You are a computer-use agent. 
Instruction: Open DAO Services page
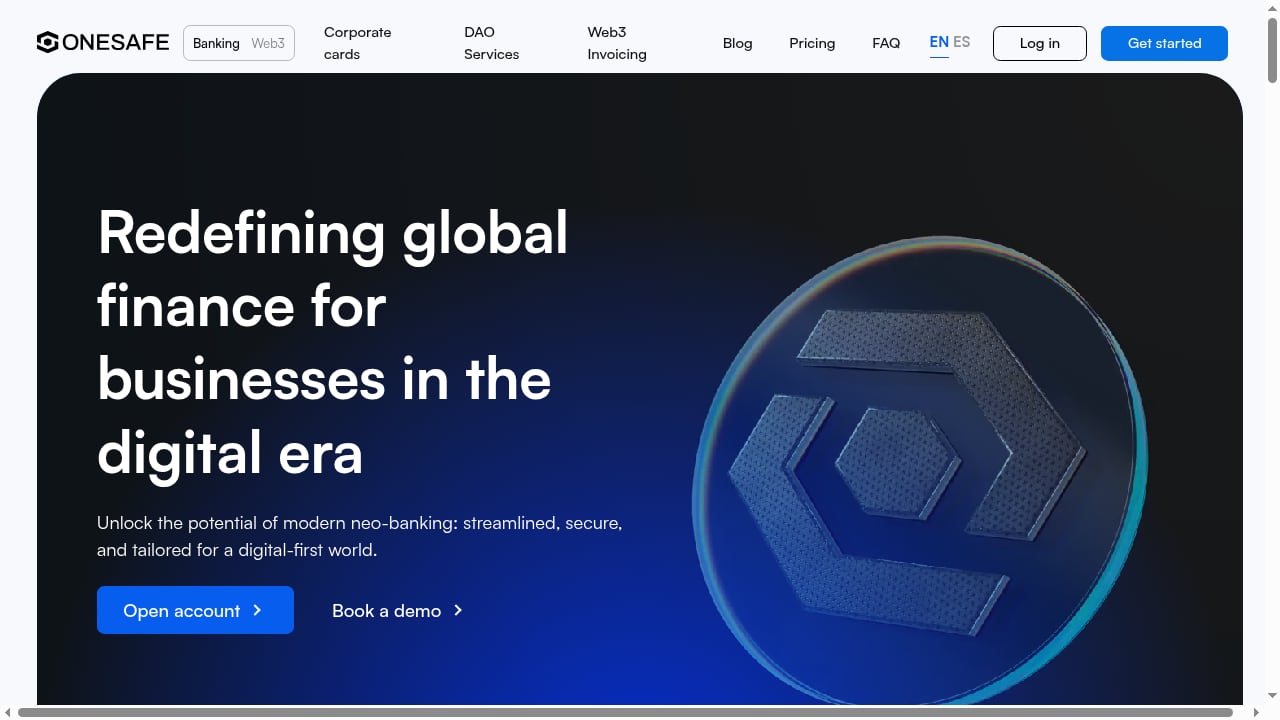coord(491,43)
